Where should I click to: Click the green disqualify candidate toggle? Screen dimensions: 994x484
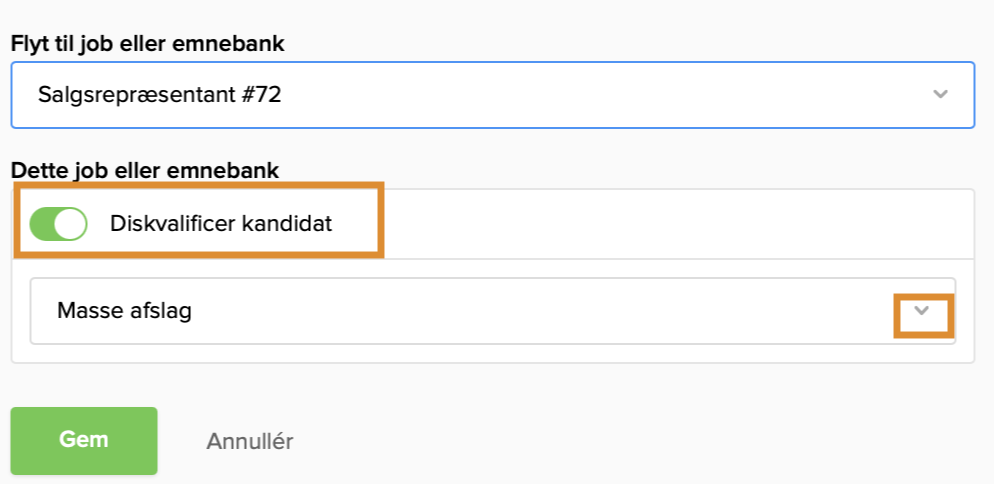point(58,224)
